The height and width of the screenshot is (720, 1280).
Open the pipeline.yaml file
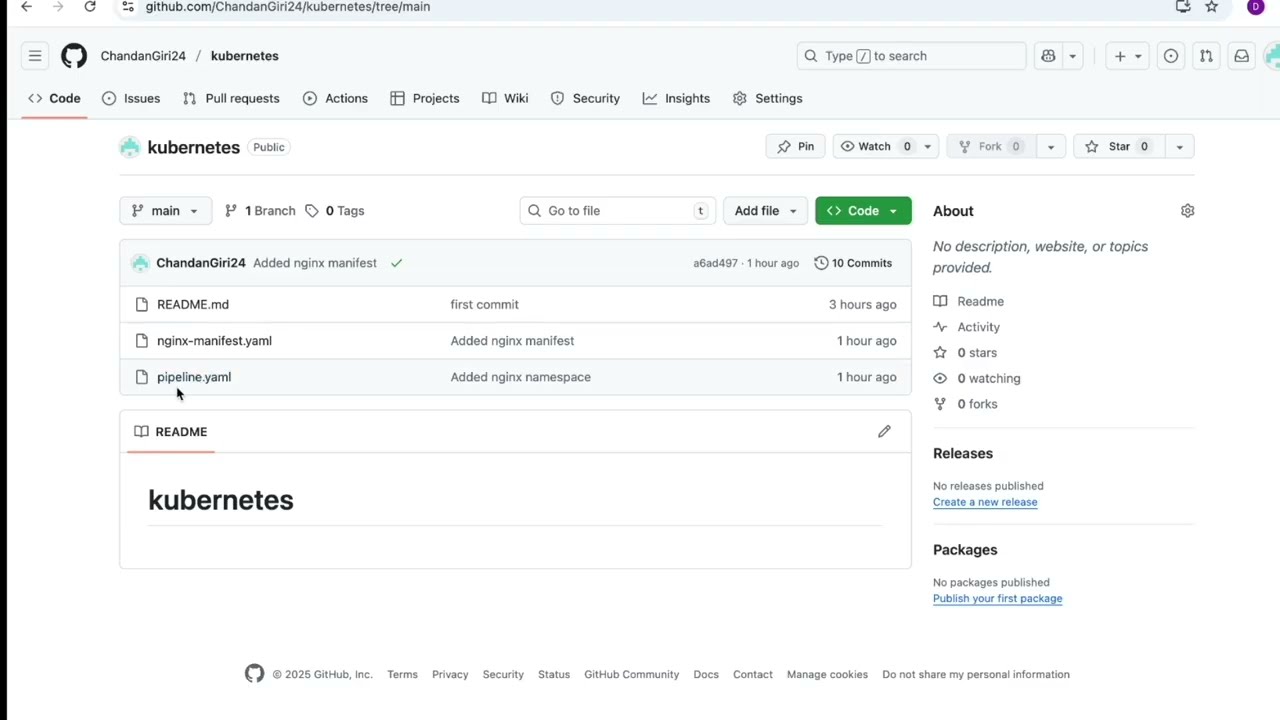[x=194, y=377]
